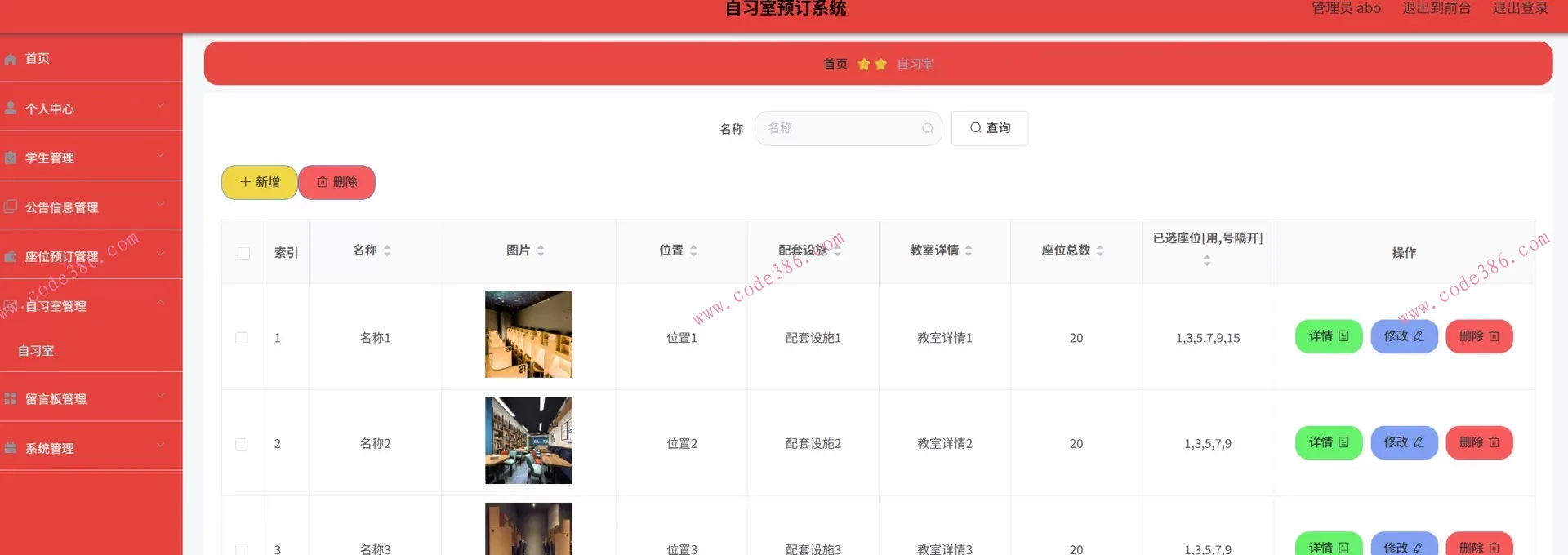Open the thumbnail image for 名称2
Viewport: 1568px width, 555px height.
pos(528,441)
